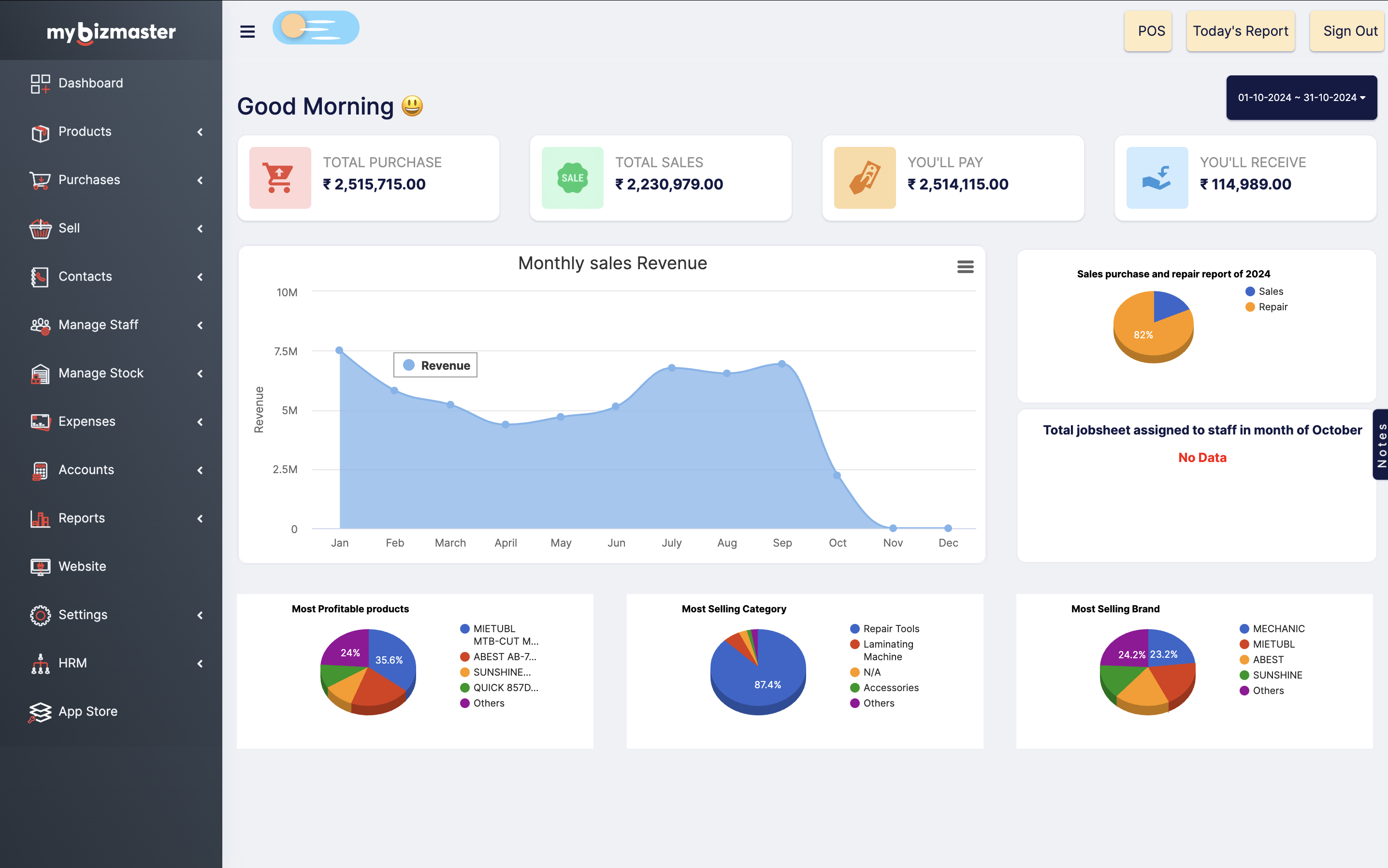Click the POS button
The width and height of the screenshot is (1388, 868).
click(1148, 31)
